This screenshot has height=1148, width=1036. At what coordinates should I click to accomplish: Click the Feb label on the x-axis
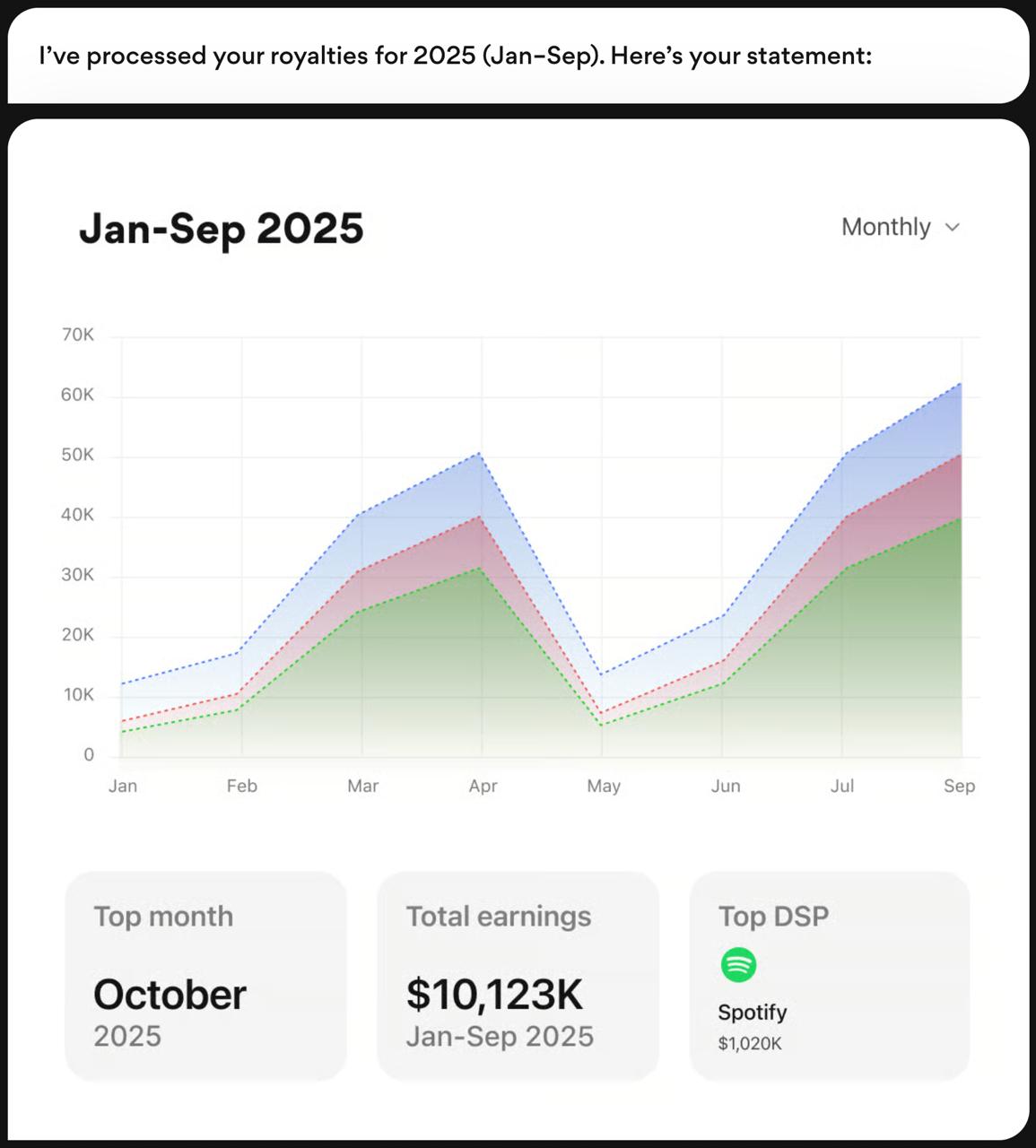(242, 786)
